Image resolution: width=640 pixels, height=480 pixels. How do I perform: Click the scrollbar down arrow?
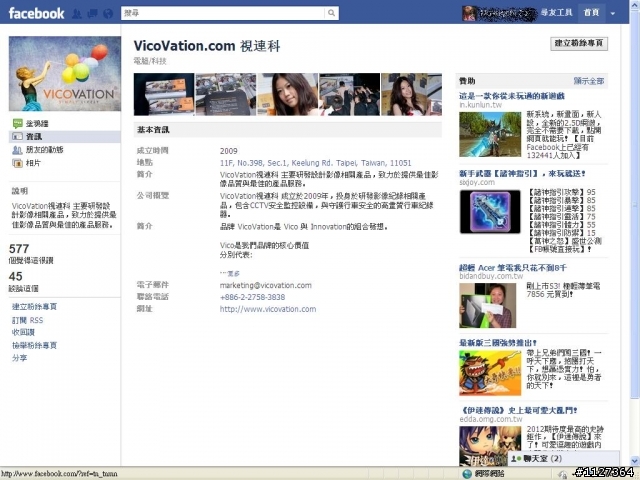coord(635,461)
